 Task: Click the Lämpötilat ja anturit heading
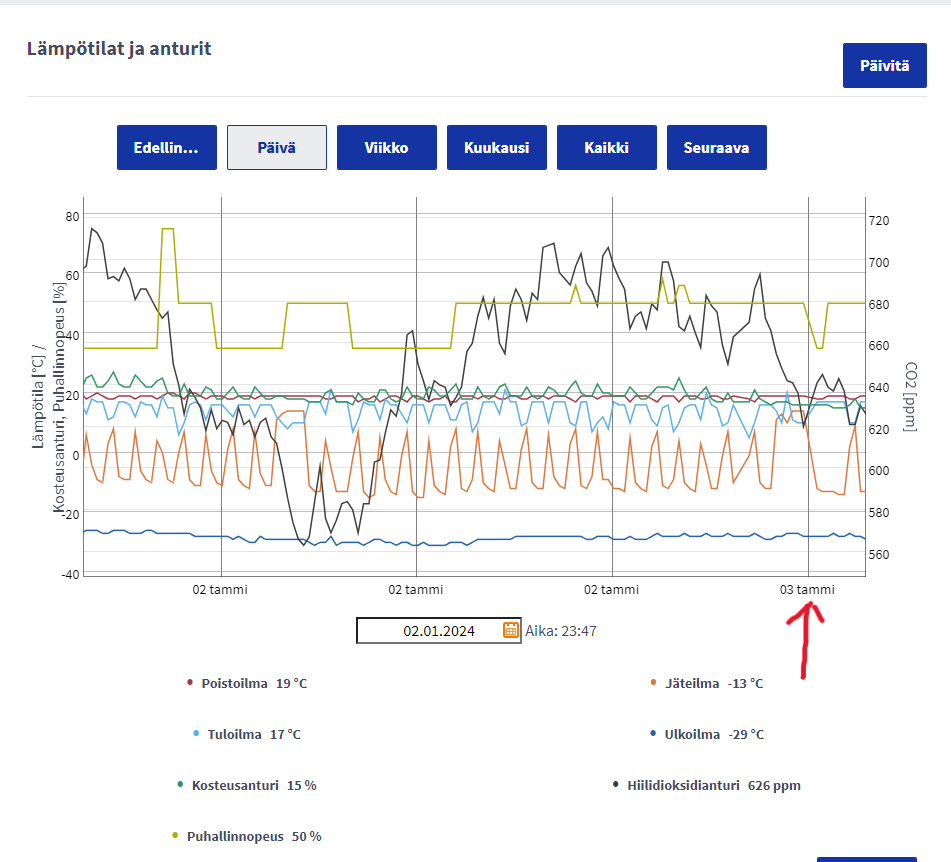(119, 49)
